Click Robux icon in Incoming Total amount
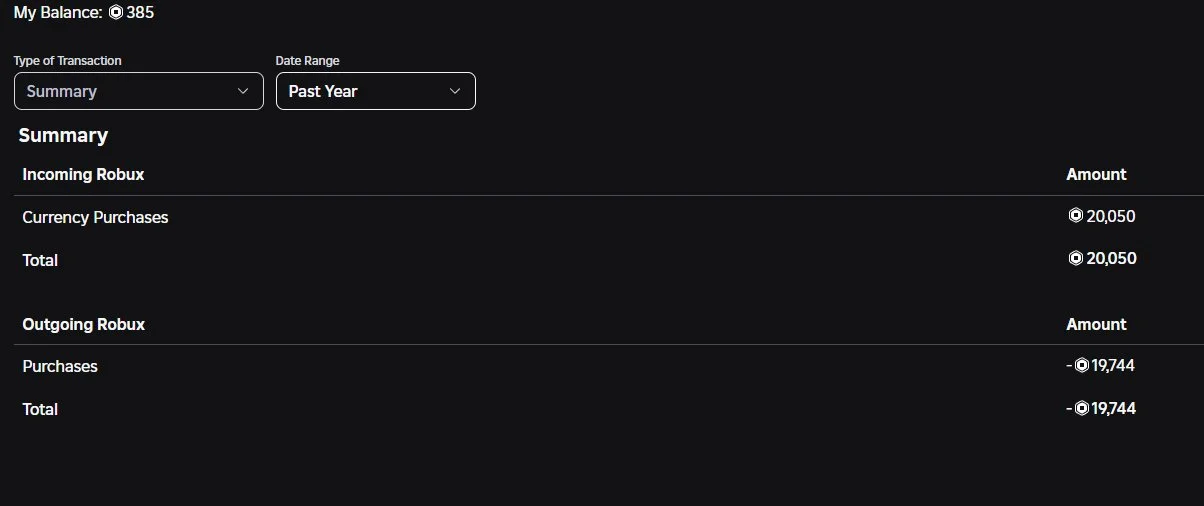Viewport: 1204px width, 506px height. (1076, 258)
